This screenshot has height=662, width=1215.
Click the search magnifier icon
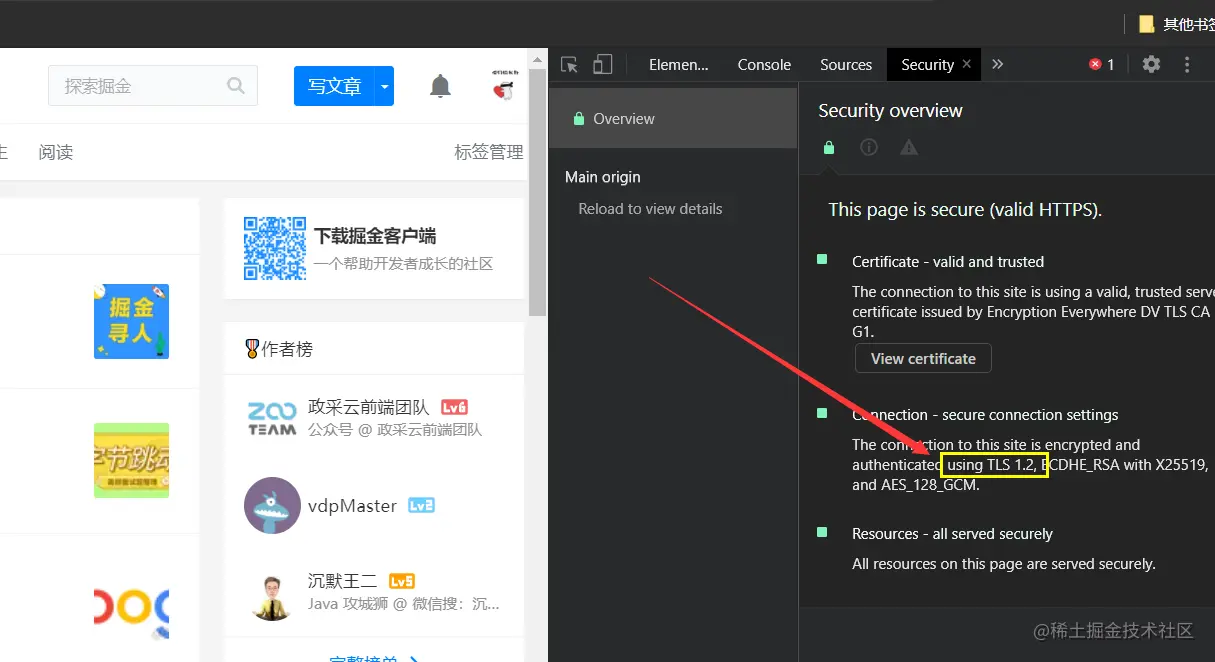coord(236,86)
